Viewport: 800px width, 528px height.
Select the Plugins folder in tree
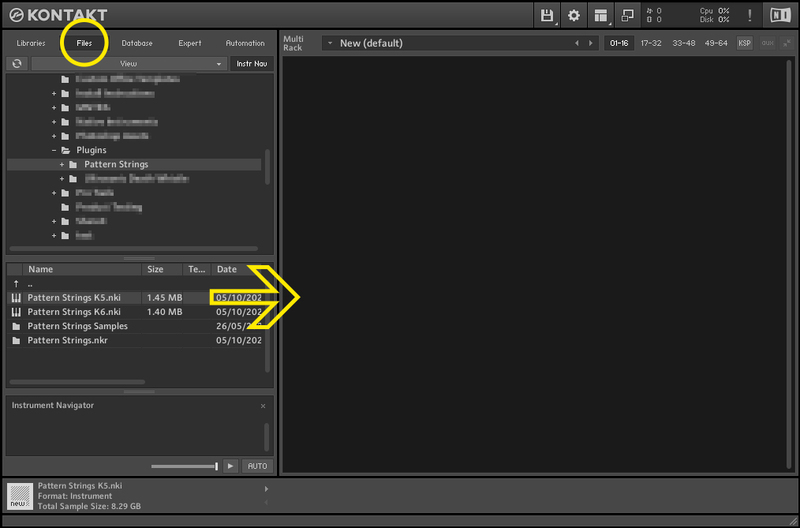pyautogui.click(x=91, y=150)
